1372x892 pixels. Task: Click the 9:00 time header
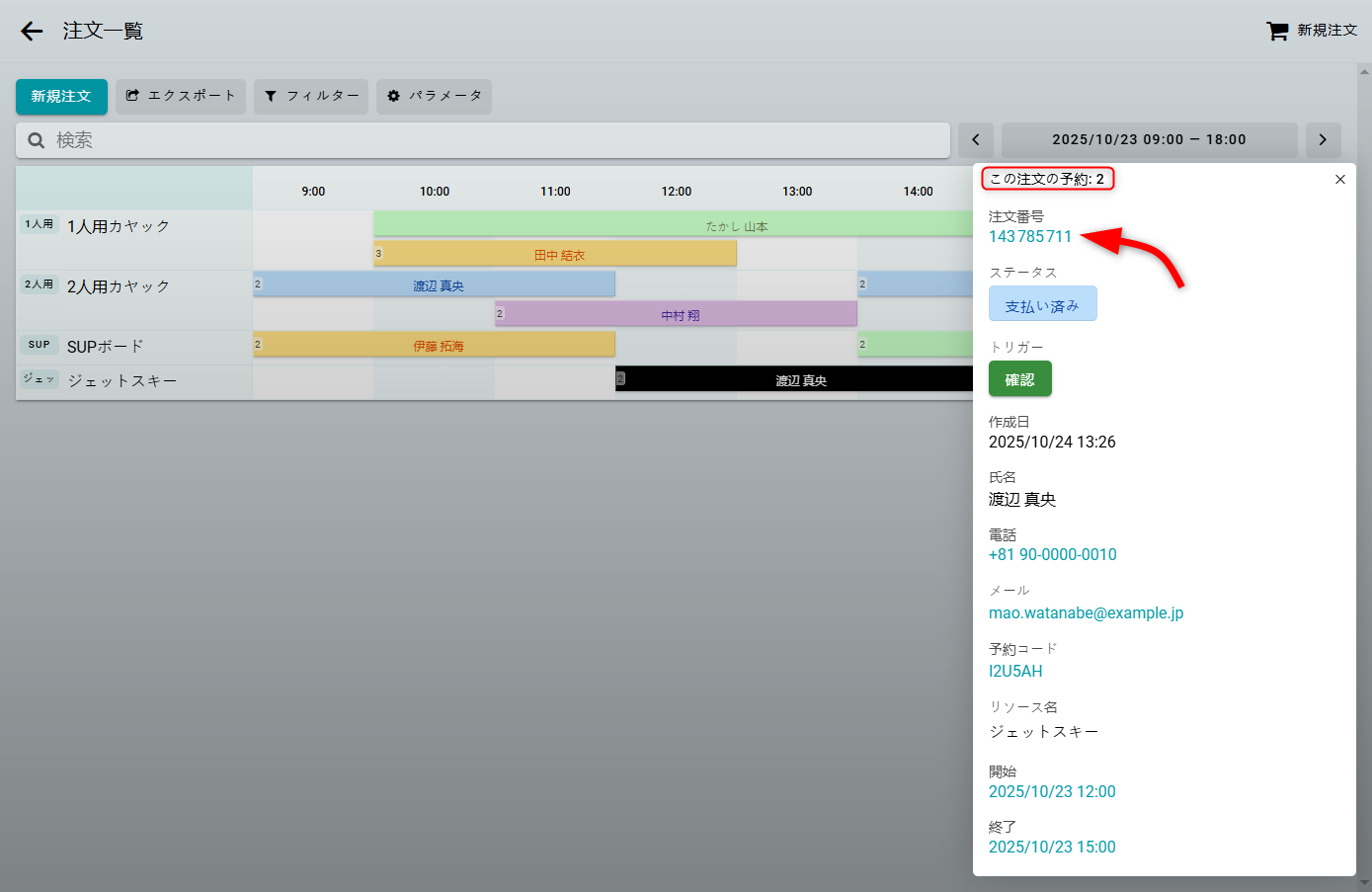tap(313, 192)
